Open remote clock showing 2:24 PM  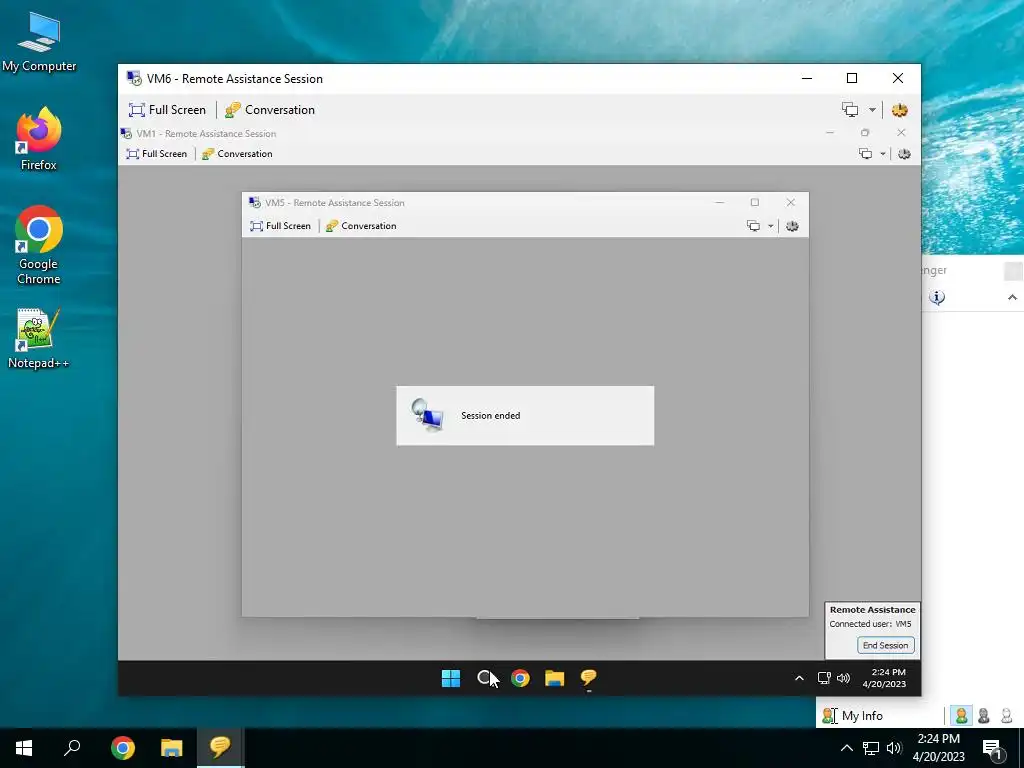[884, 678]
